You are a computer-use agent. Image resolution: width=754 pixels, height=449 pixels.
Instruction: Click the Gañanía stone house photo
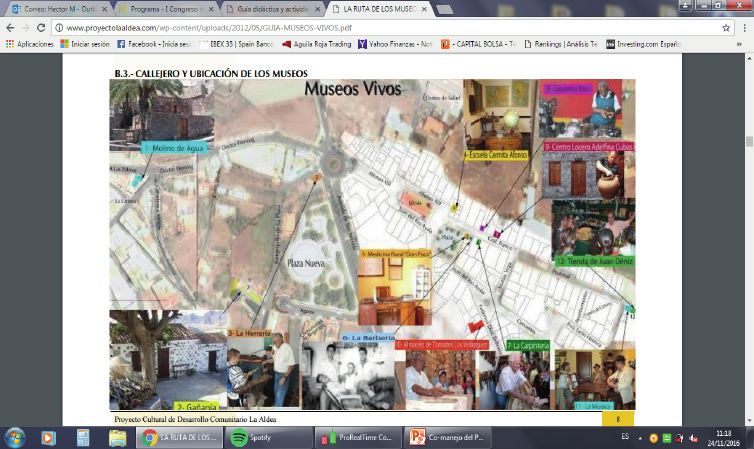pyautogui.click(x=168, y=360)
